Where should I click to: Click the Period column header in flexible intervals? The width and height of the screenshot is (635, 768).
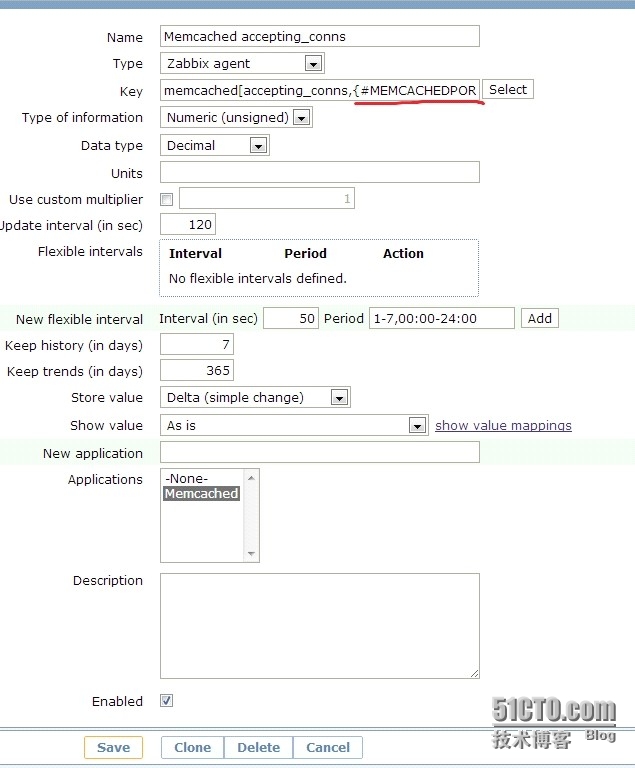tap(305, 253)
